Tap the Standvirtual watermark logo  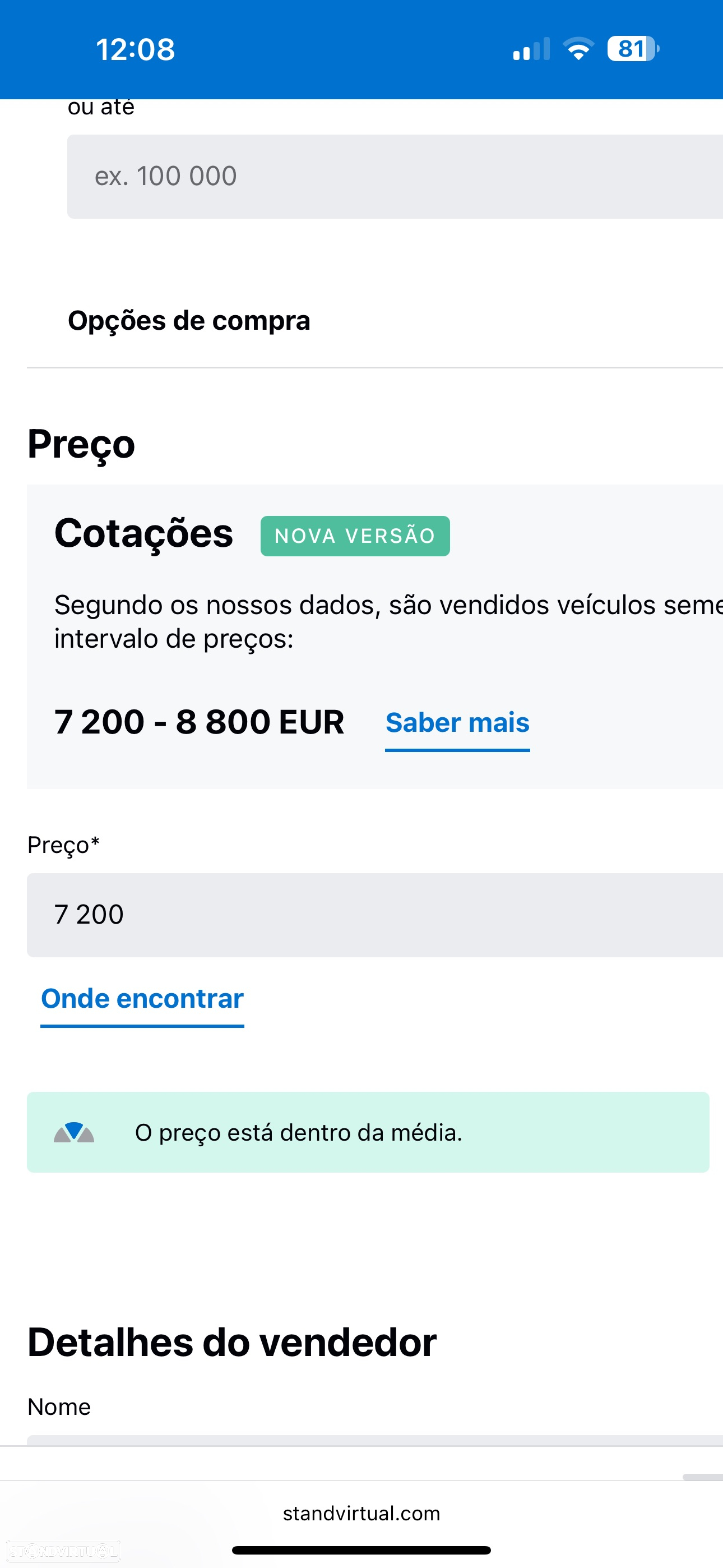63,1551
